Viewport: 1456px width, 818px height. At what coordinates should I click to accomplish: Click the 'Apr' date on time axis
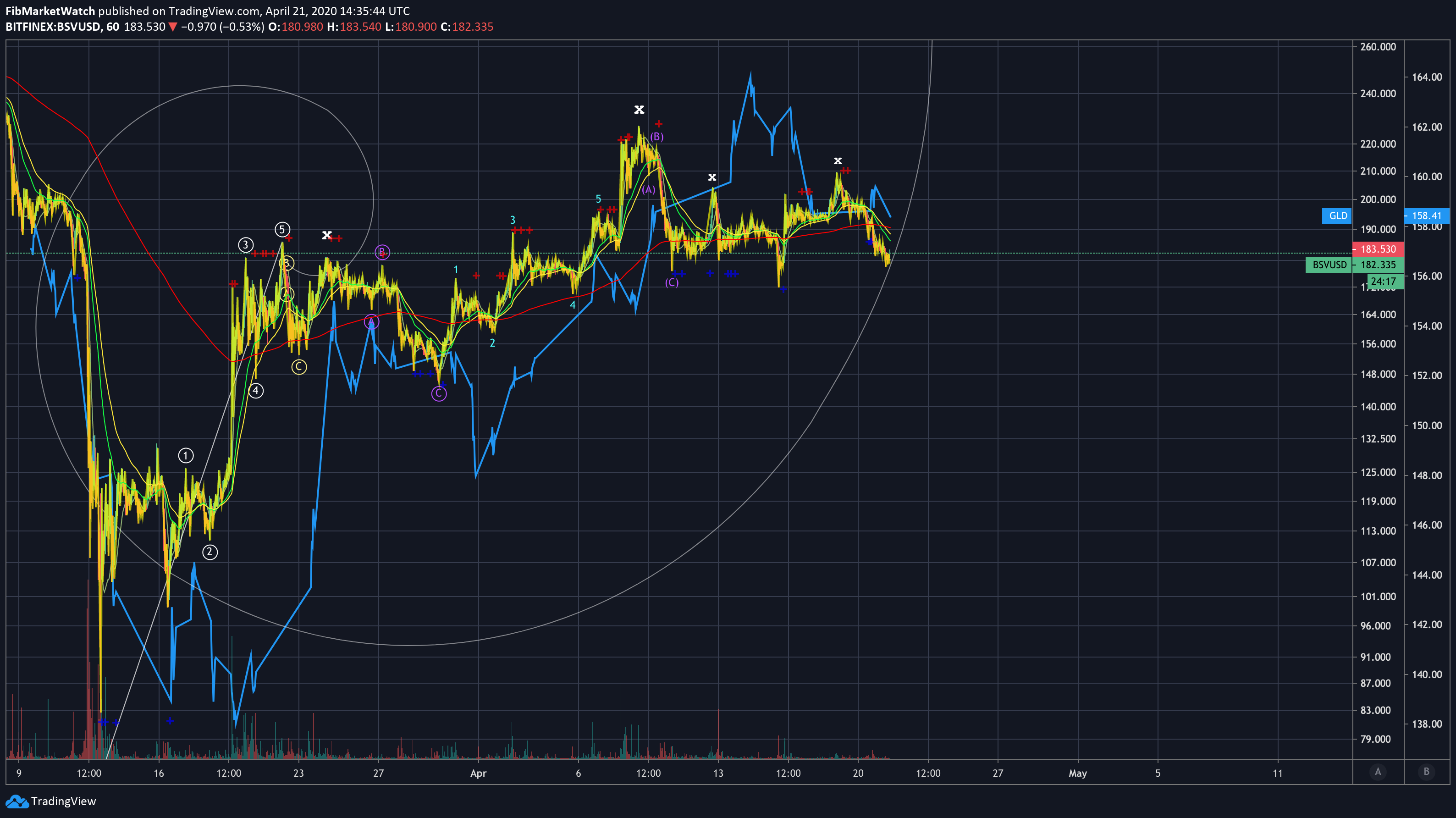[478, 774]
